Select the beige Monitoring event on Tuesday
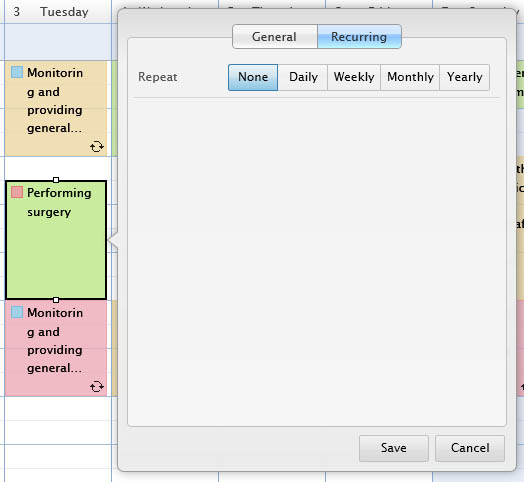Viewport: 524px width, 482px height. [56, 108]
